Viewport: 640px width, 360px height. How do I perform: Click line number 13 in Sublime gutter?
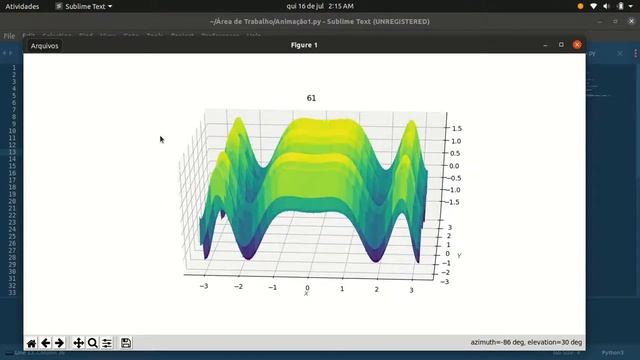click(x=12, y=152)
